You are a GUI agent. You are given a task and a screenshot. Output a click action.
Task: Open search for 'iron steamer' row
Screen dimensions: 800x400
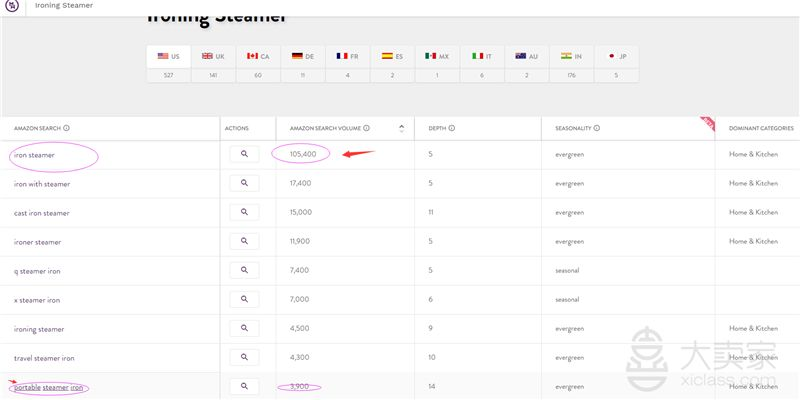[244, 154]
